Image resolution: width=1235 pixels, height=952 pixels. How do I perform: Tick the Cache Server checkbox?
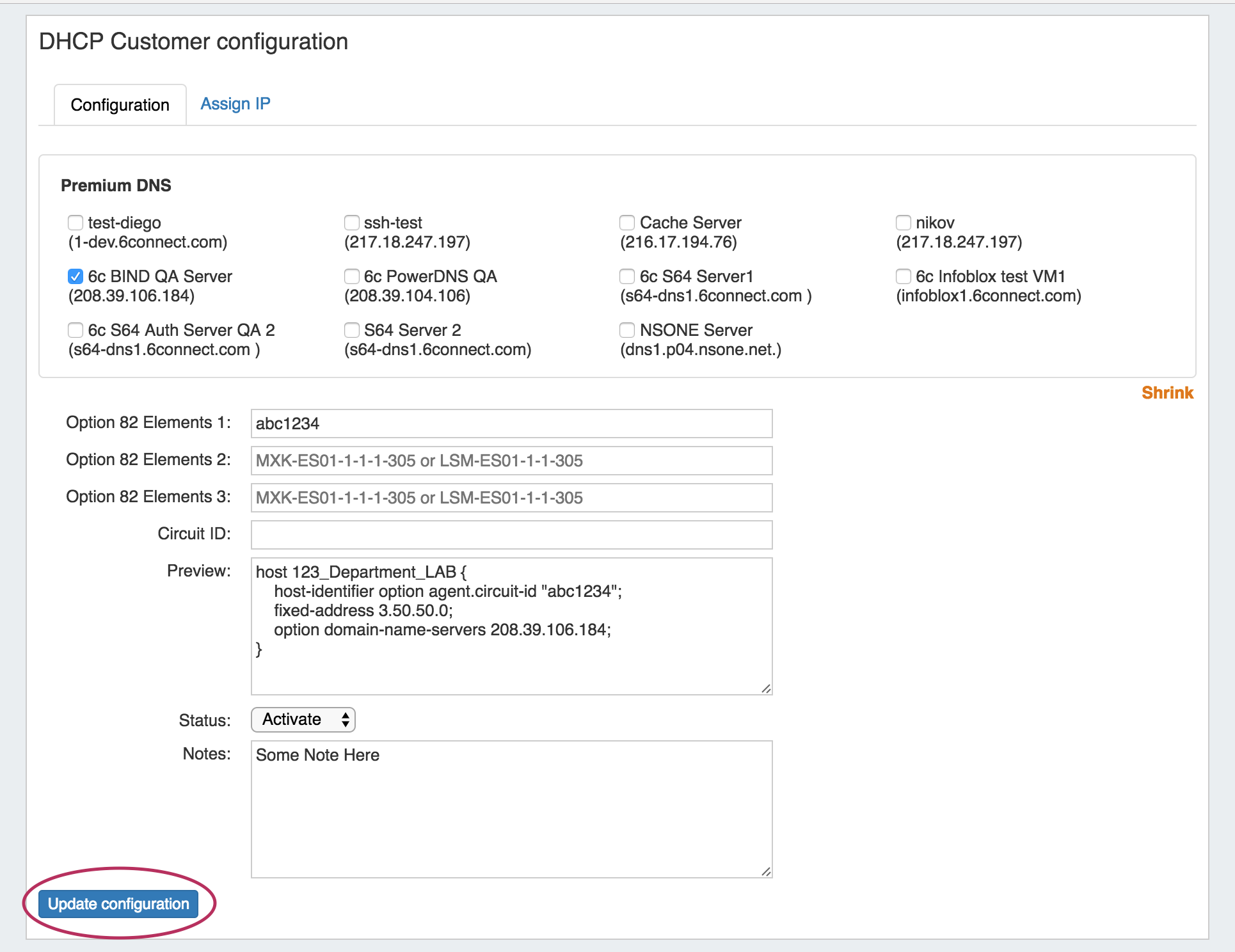pyautogui.click(x=627, y=223)
